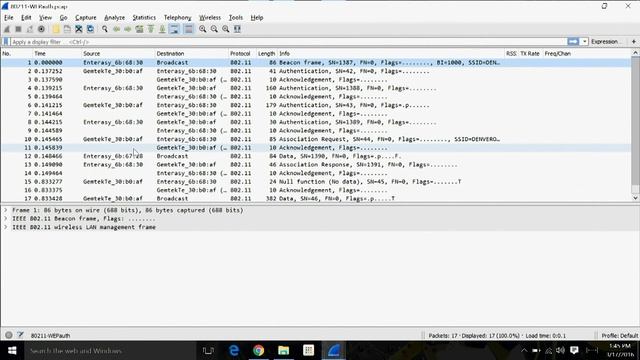Jump to the last packet icon
This screenshot has height=360, width=640.
coord(162,29)
